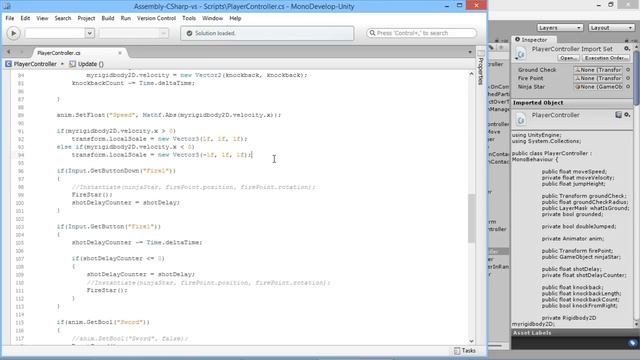The width and height of the screenshot is (640, 360).
Task: Click the Run play button in MonoDevelop toolbar
Action: 13,33
